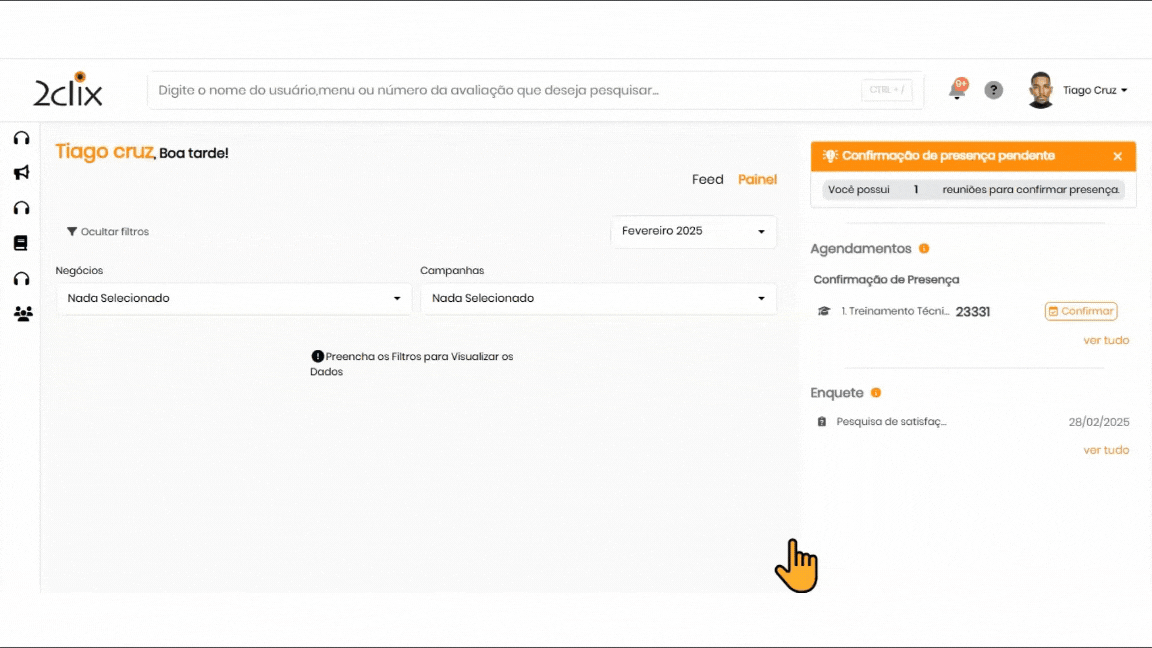Viewport: 1152px width, 648px height.
Task: Click the 2clix logo
Action: (68, 90)
